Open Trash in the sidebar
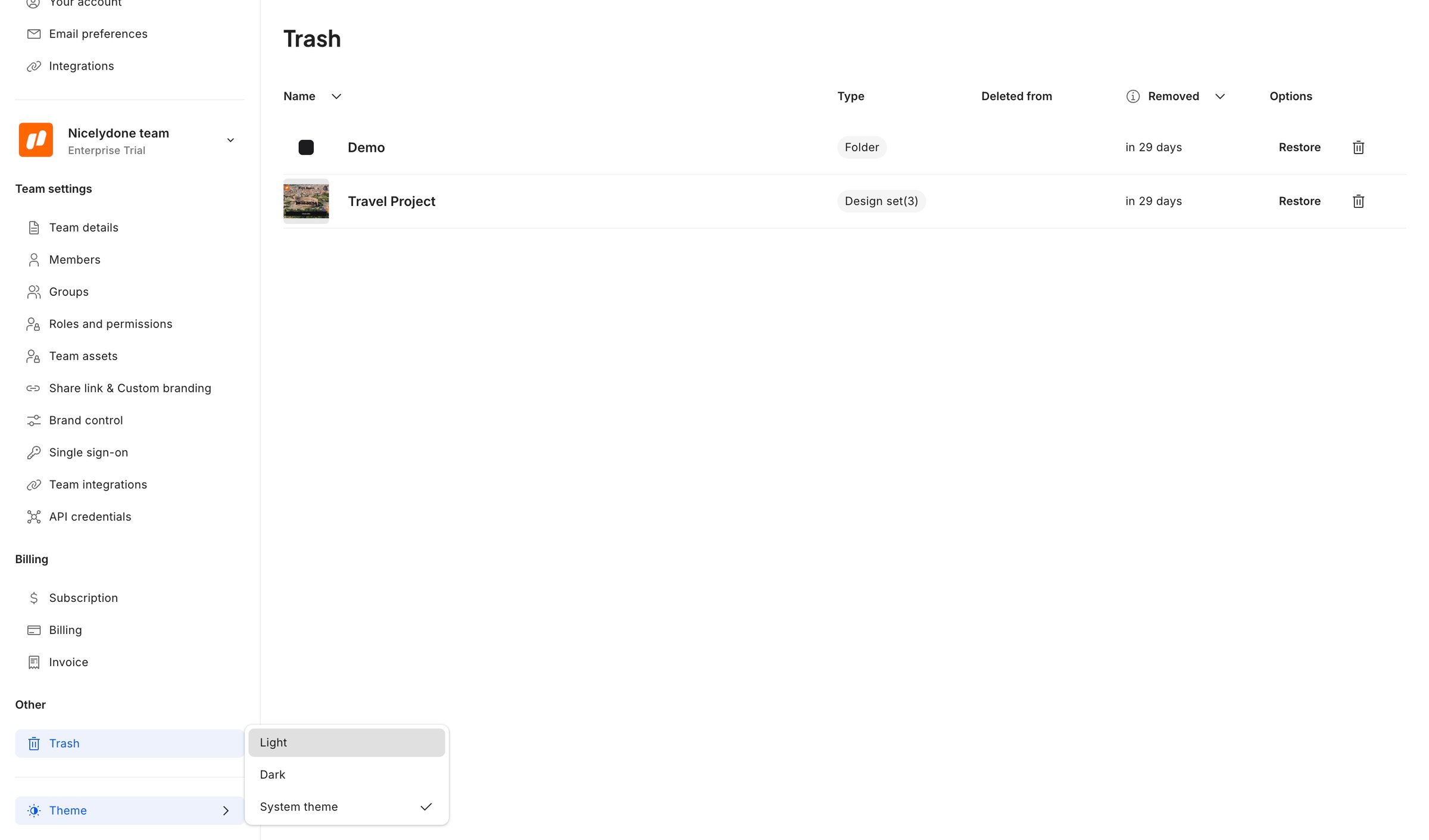This screenshot has height=840, width=1429. (x=129, y=744)
